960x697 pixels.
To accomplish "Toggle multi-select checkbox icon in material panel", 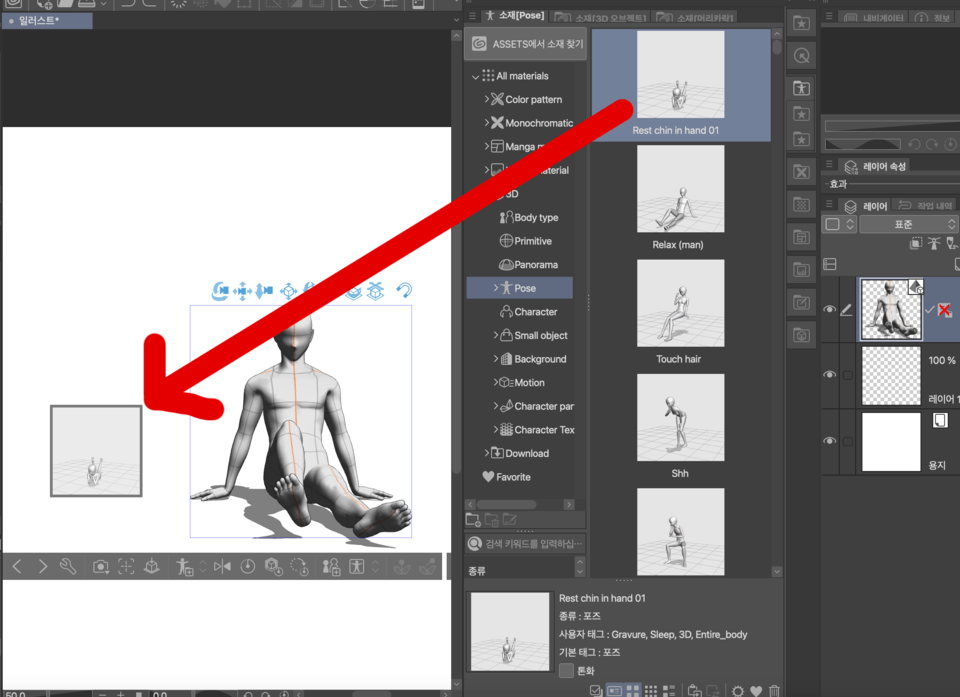I will coord(596,691).
